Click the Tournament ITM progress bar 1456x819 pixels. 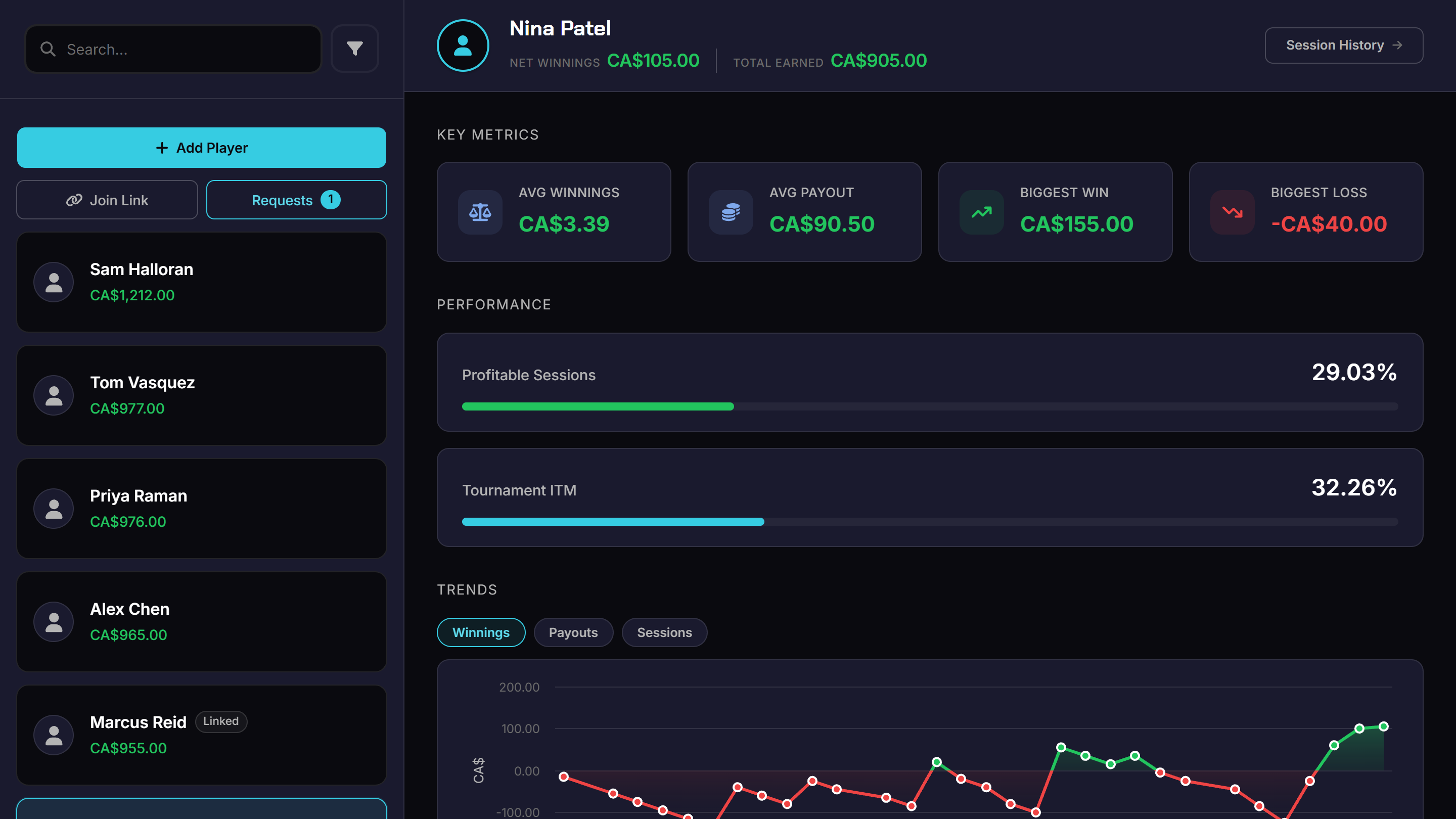point(930,522)
